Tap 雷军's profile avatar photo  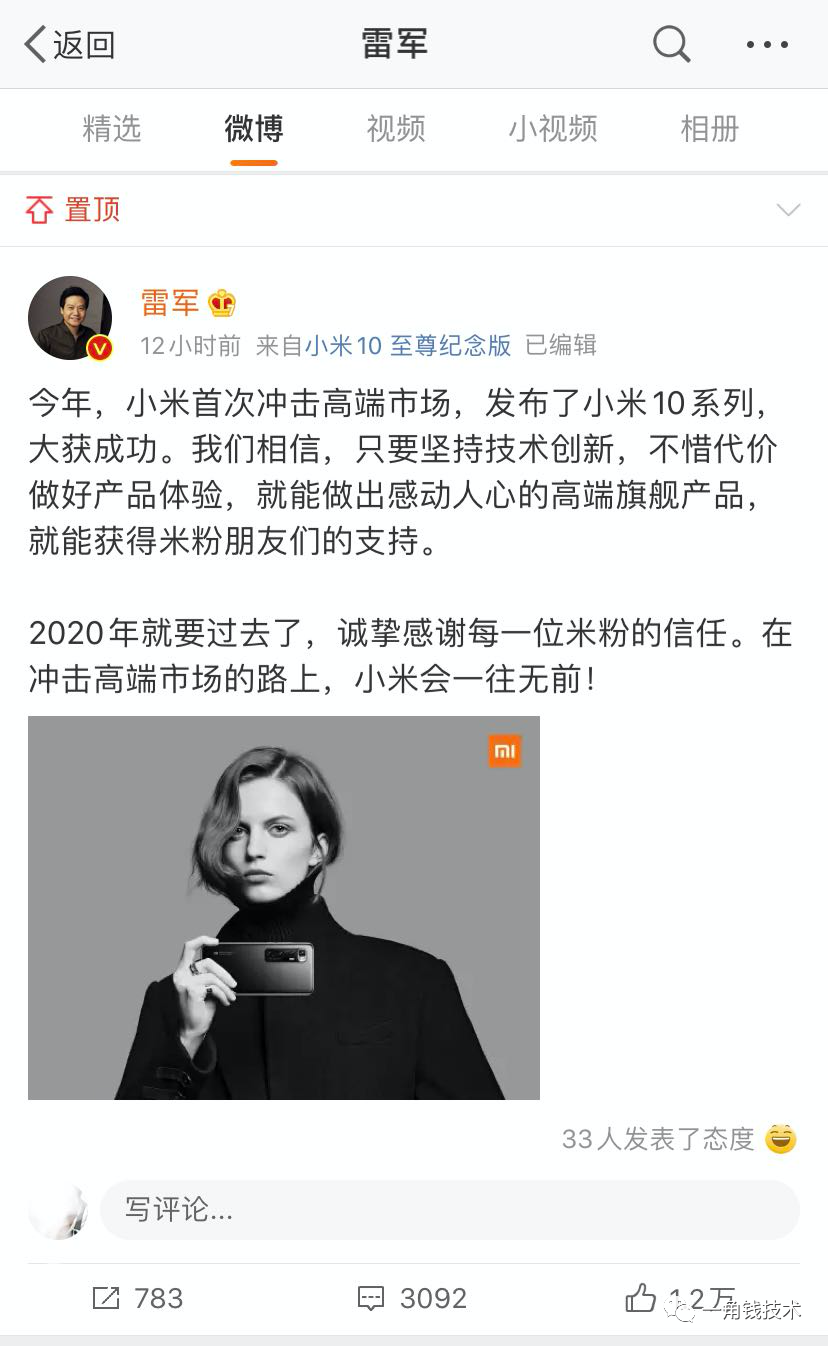tap(70, 318)
